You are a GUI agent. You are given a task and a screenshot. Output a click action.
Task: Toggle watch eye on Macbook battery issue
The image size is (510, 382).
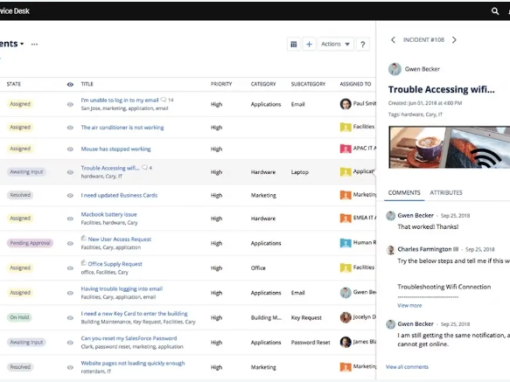[x=70, y=219]
